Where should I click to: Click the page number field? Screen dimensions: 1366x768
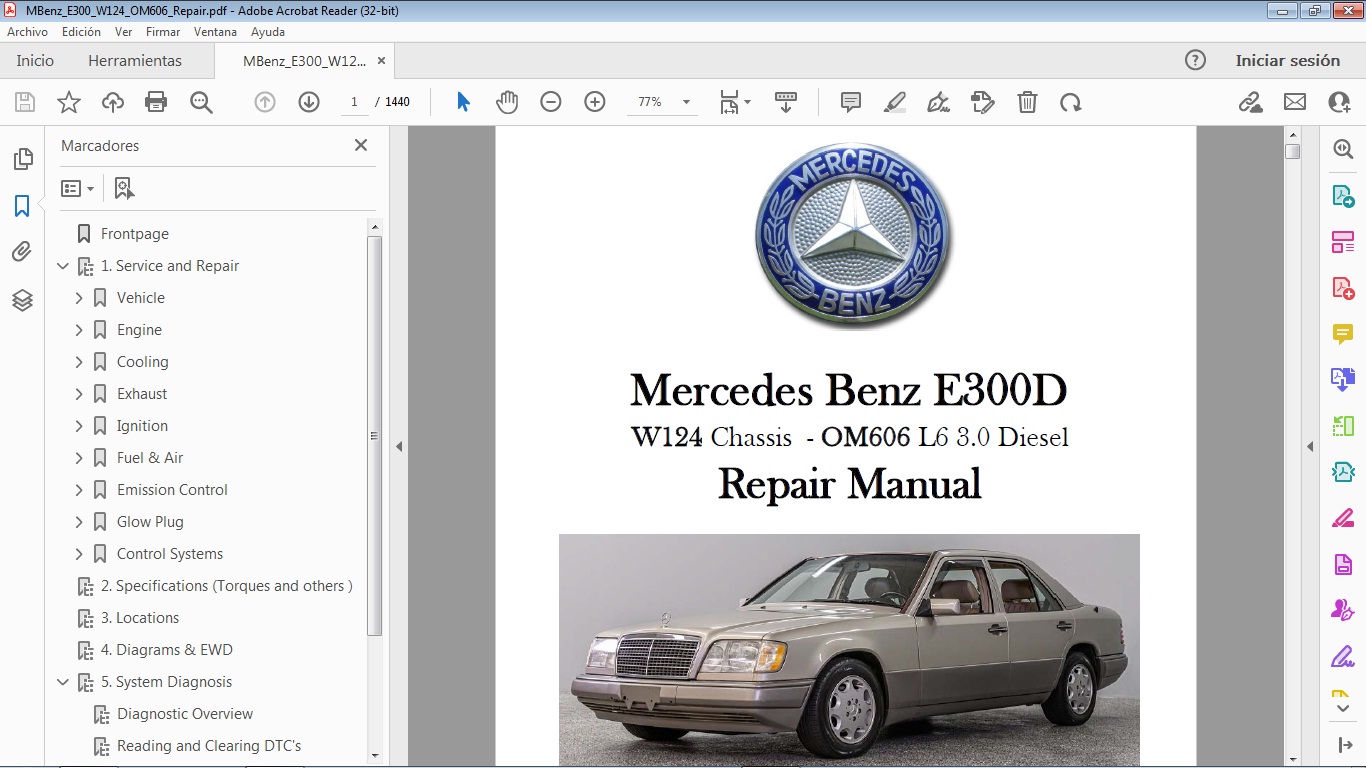[354, 102]
